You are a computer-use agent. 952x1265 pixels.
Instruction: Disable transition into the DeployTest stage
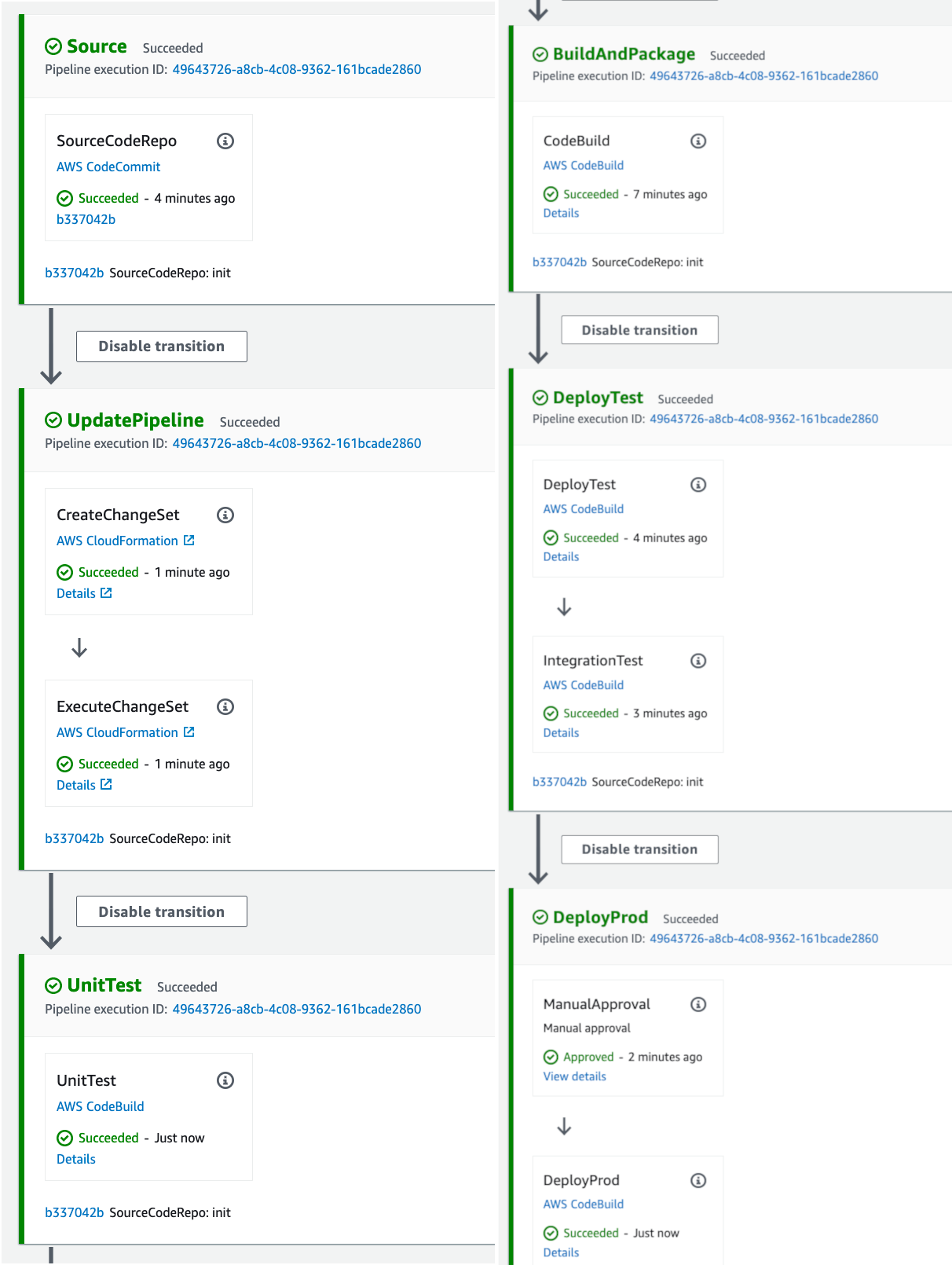[x=639, y=330]
